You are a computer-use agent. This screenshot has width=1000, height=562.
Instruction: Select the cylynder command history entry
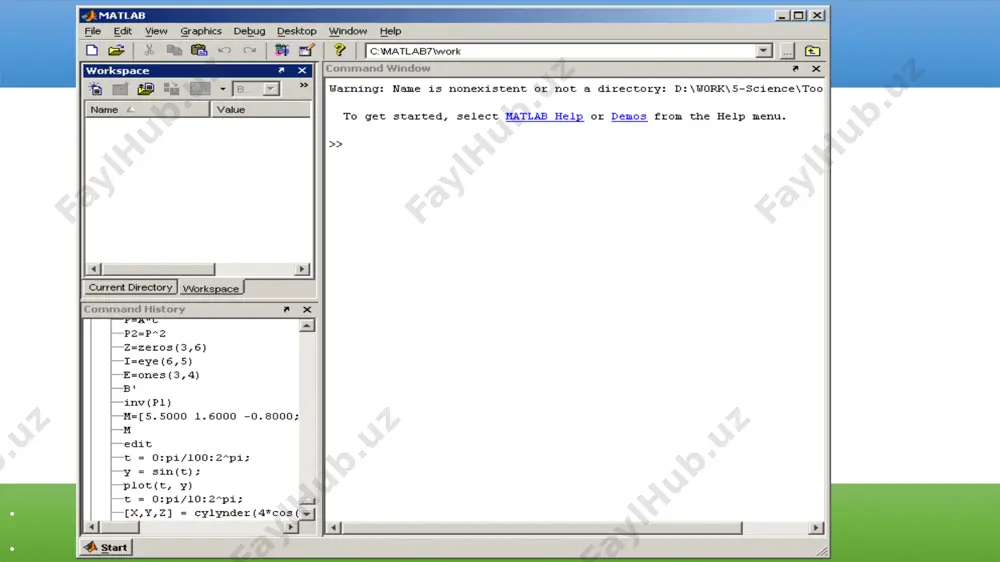(x=211, y=514)
